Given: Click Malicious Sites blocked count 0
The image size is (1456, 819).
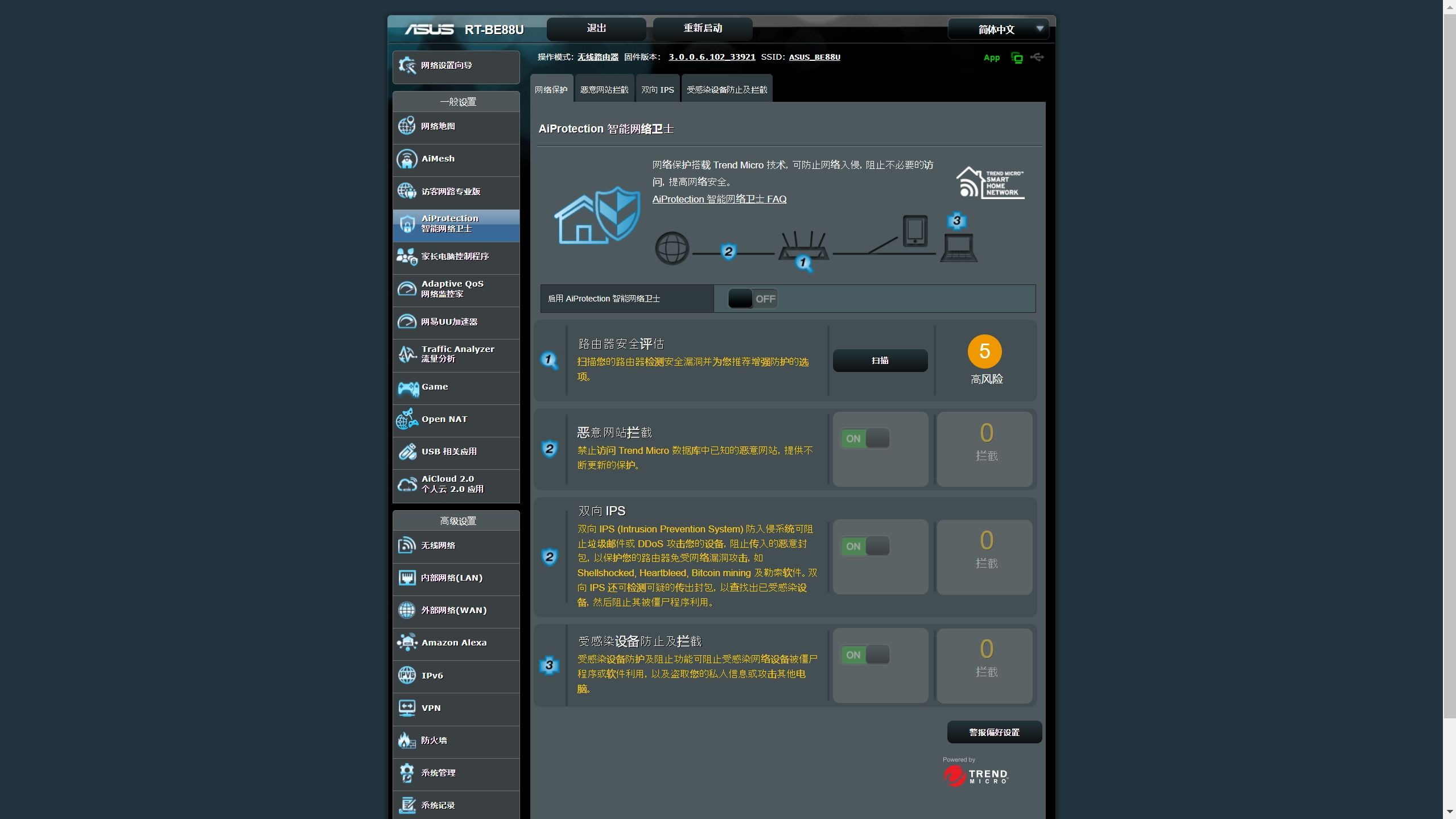Looking at the screenshot, I should point(986,433).
